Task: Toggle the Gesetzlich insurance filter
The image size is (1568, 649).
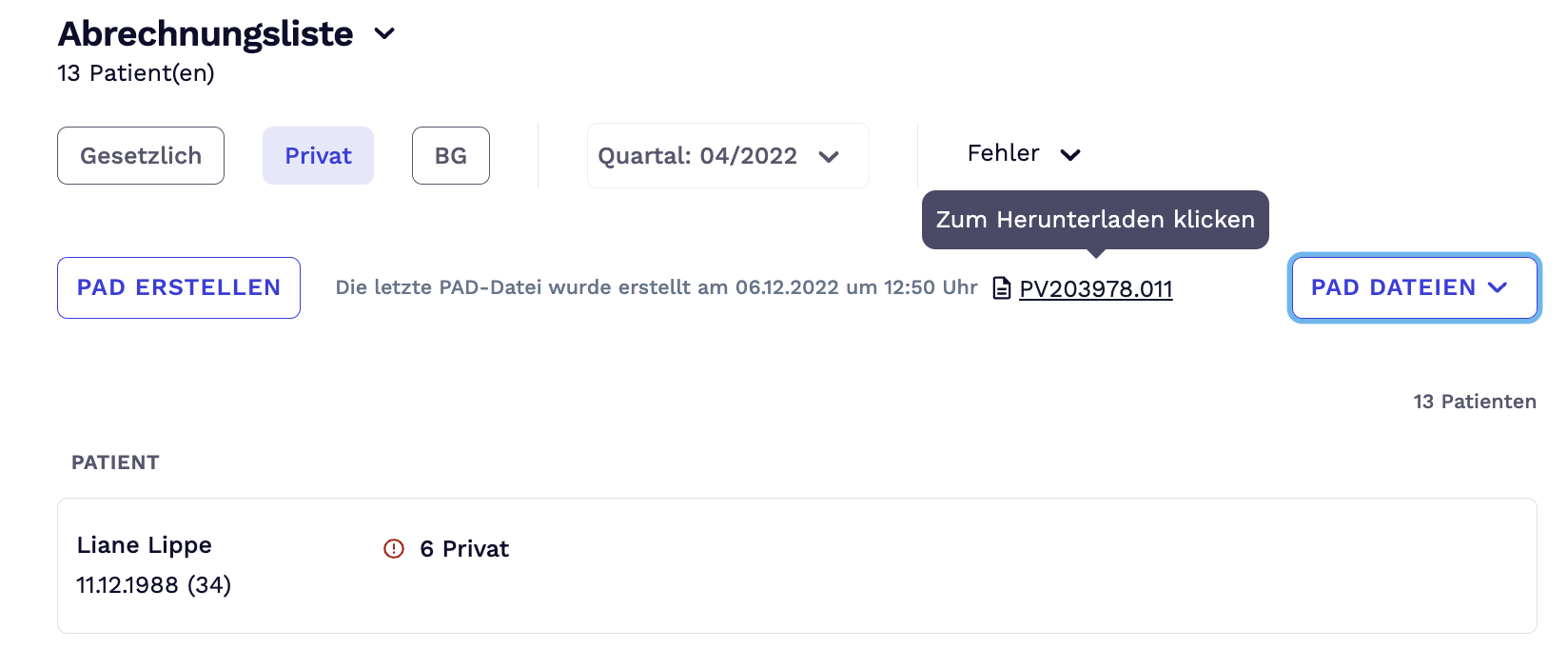Action: (140, 155)
